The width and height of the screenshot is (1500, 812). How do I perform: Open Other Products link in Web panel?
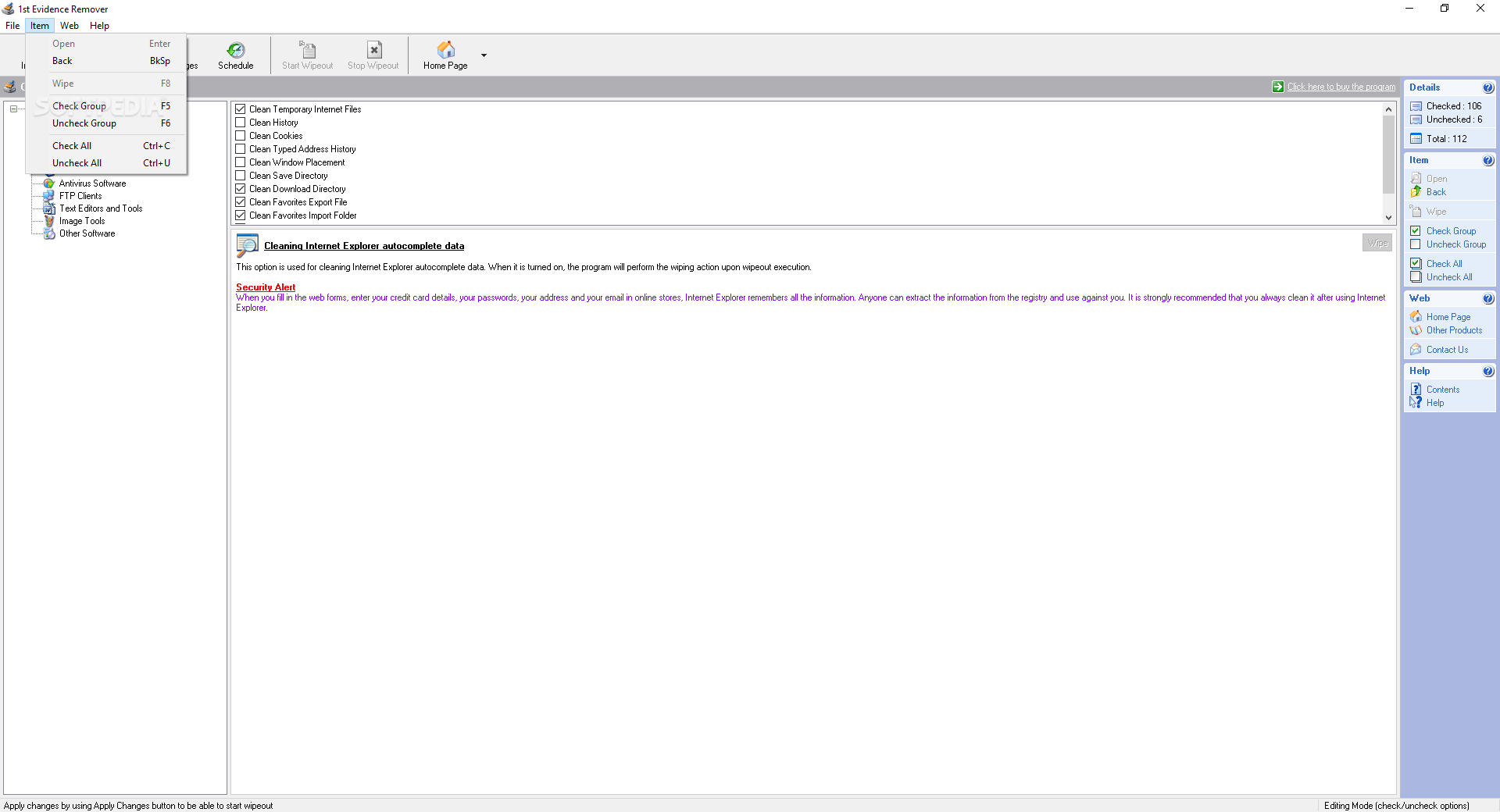point(1454,330)
